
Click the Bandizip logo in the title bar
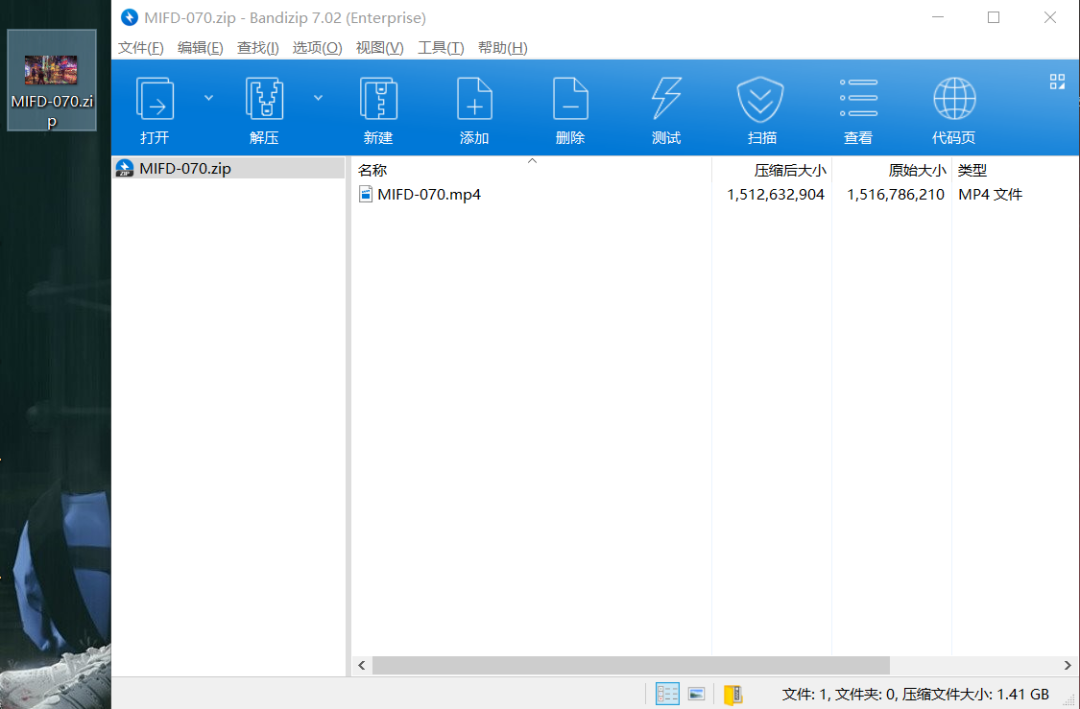(129, 17)
